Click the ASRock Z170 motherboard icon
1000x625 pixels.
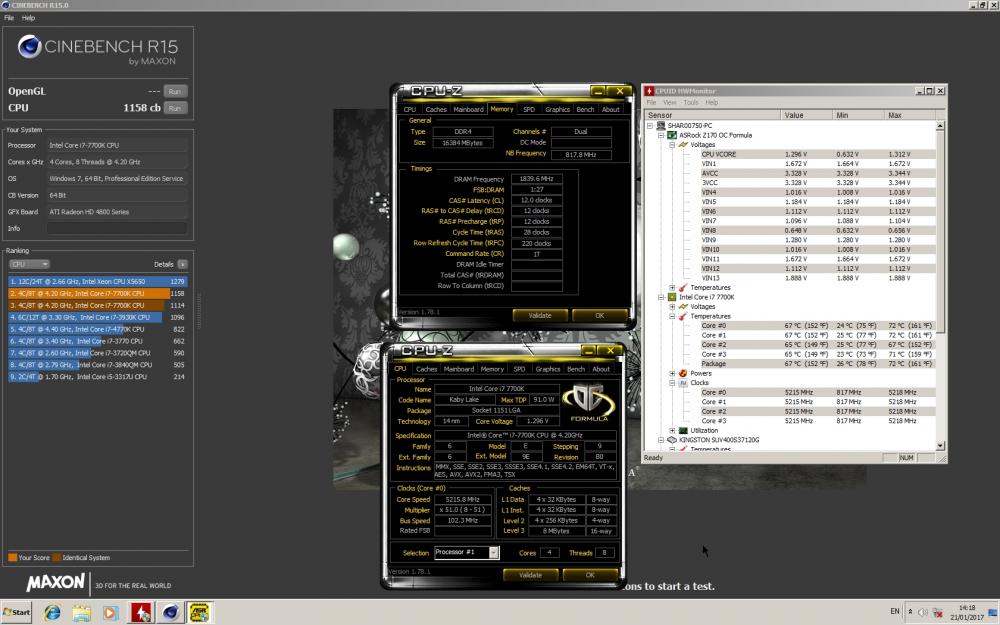[672, 135]
